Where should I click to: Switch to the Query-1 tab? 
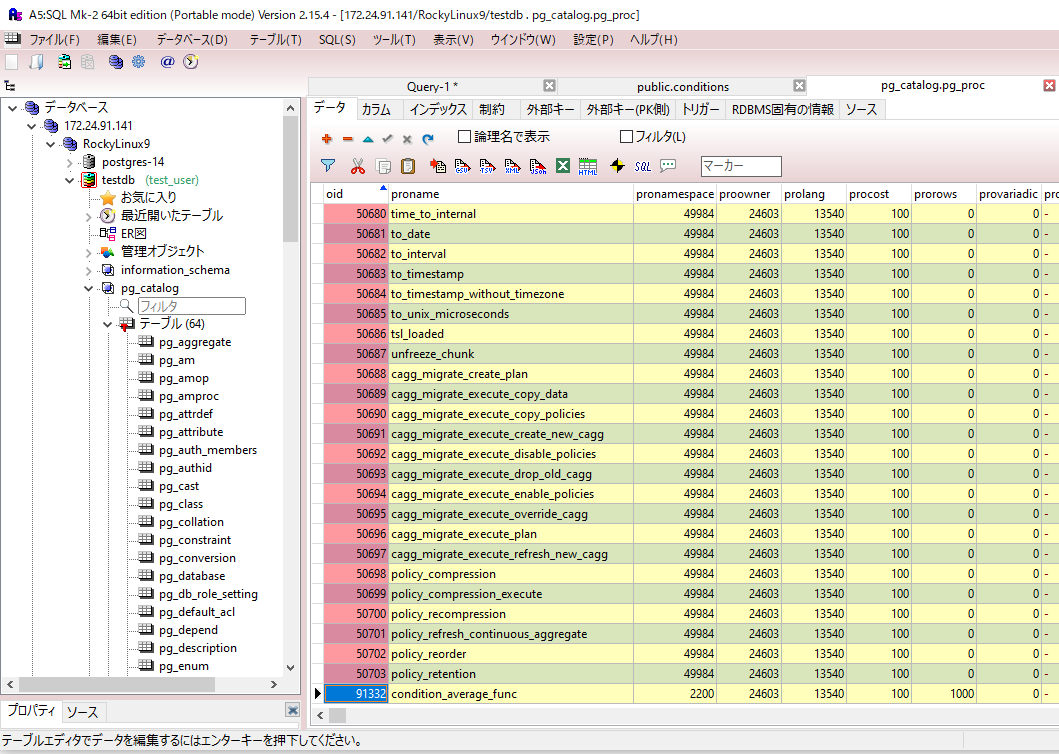coord(432,86)
